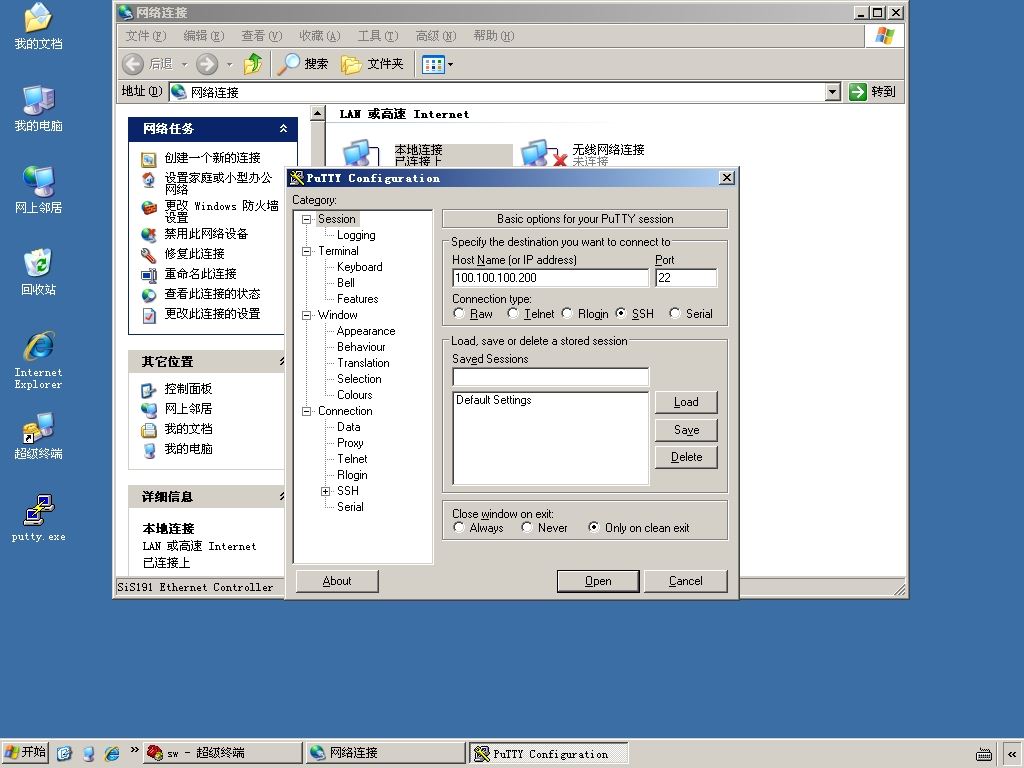Screen dimensions: 1024x768
Task: Collapse the Connection tree node
Action: click(306, 411)
